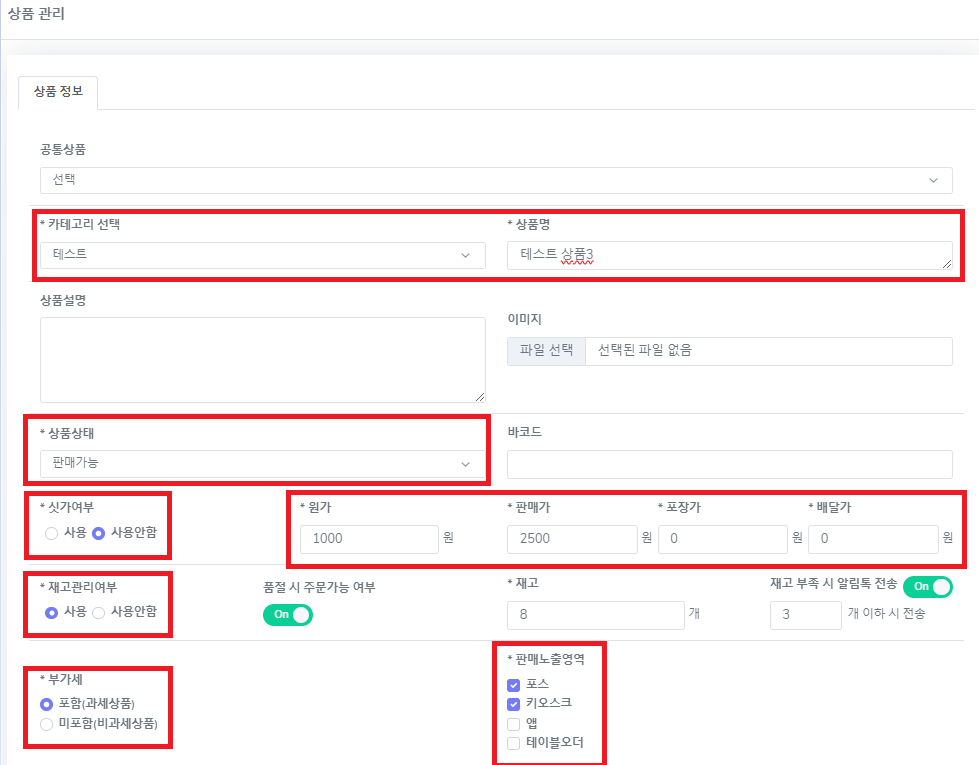This screenshot has height=765, width=979.
Task: Select 재고관리여부 사용안함 radio option
Action: pos(99,612)
